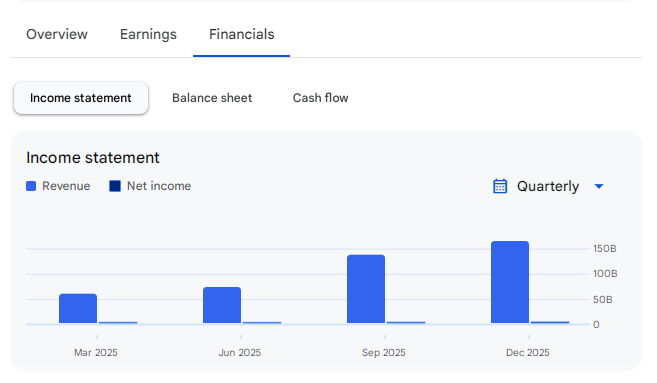This screenshot has height=383, width=657.
Task: Open the Quarterly period dropdown
Action: [x=548, y=186]
